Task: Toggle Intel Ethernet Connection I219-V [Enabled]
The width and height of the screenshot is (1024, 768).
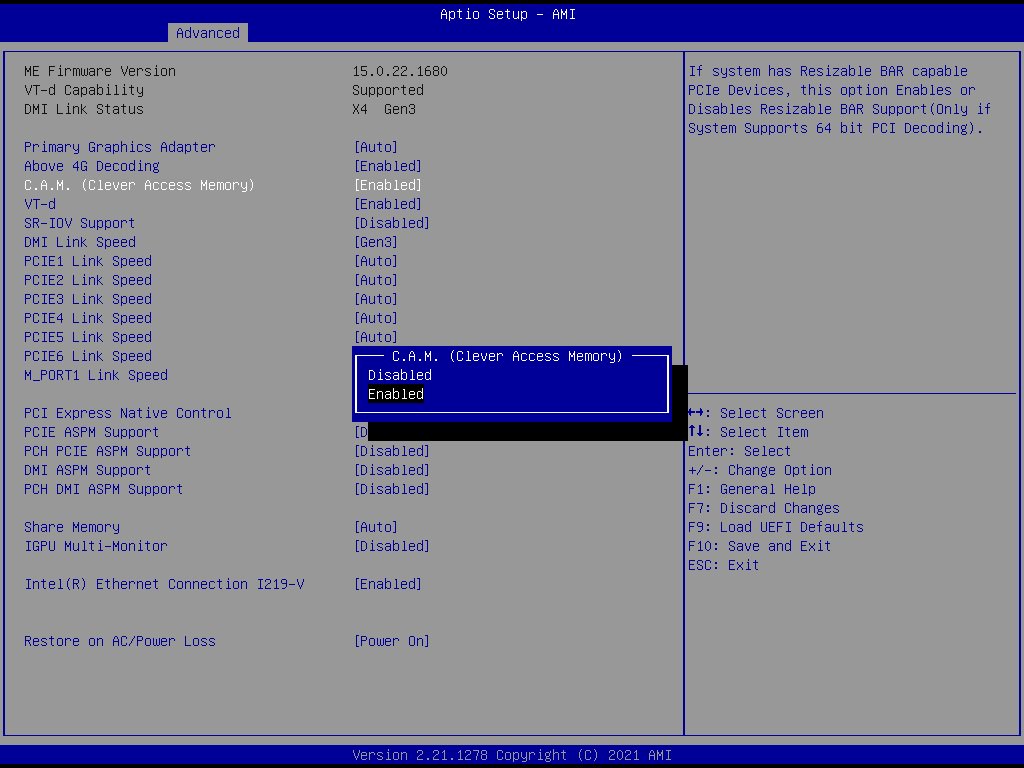Action: 388,584
